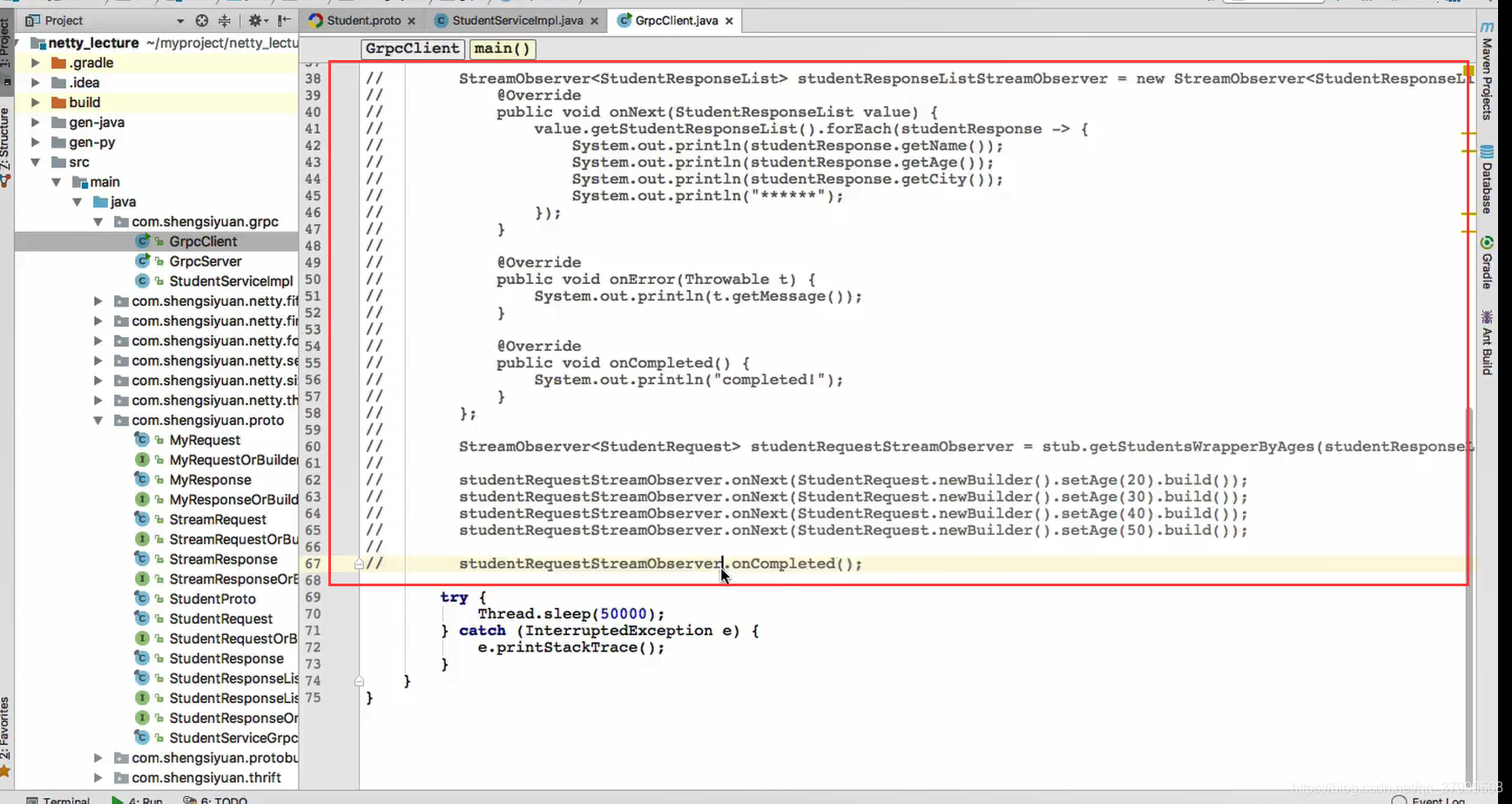Open the Project view dropdown
1512x804 pixels.
click(x=180, y=20)
